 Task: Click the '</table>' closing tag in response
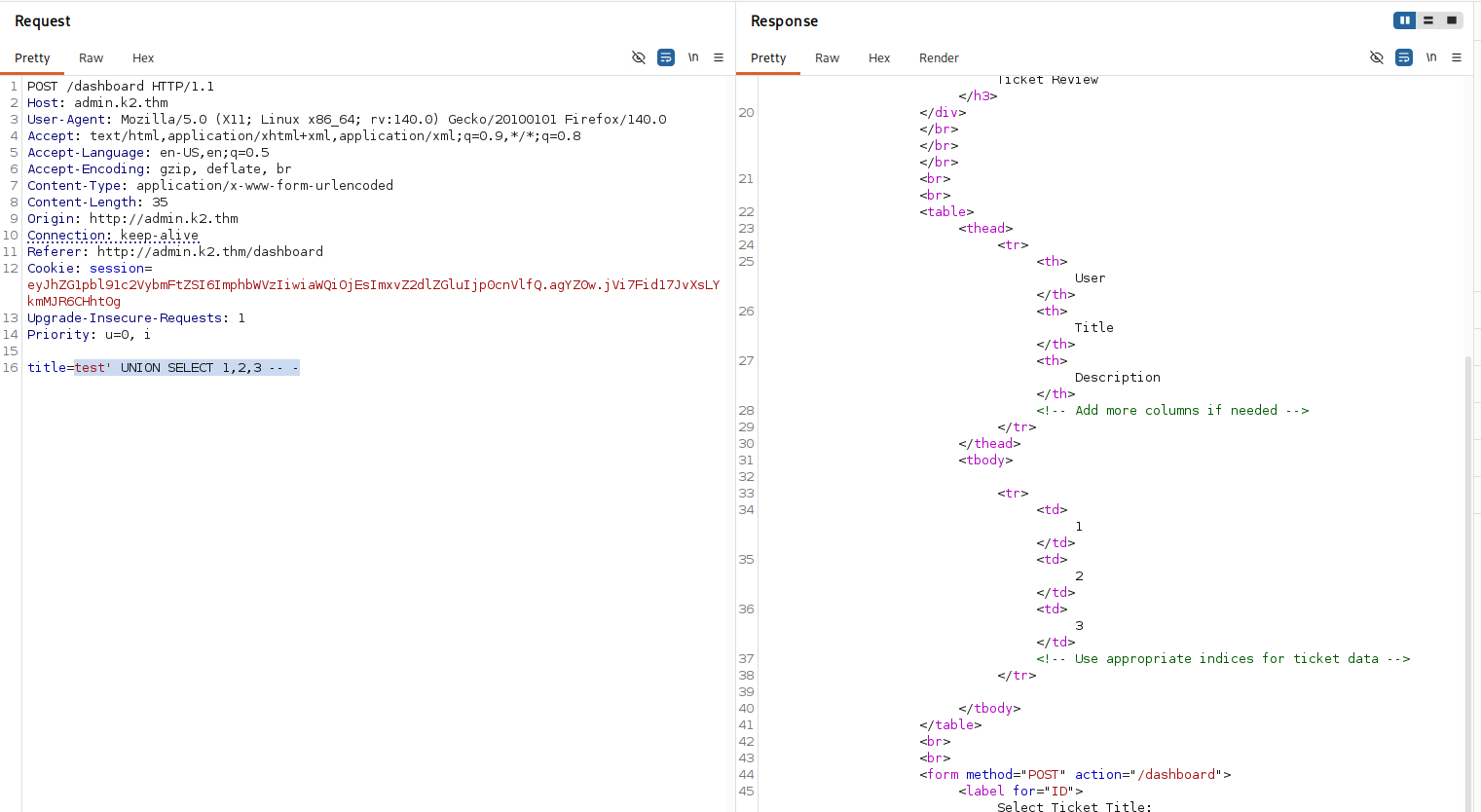[x=950, y=724]
